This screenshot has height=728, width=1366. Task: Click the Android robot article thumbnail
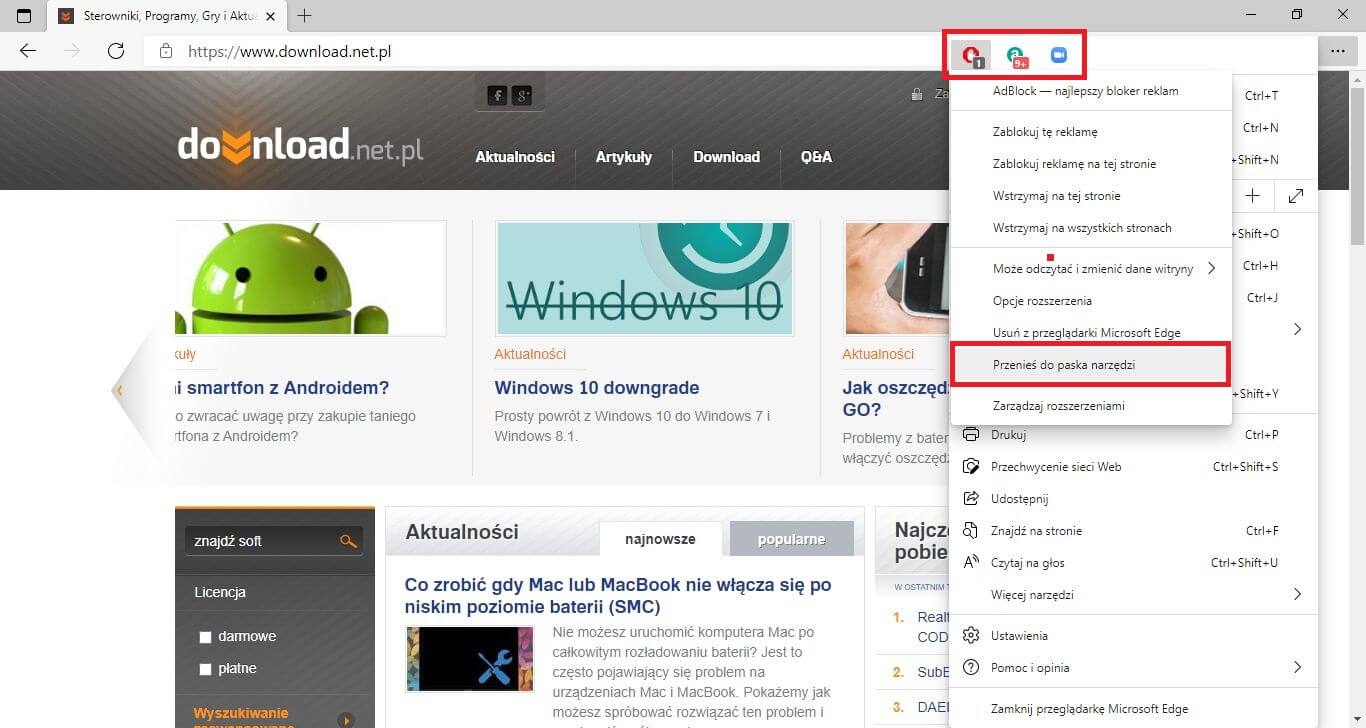pyautogui.click(x=310, y=278)
